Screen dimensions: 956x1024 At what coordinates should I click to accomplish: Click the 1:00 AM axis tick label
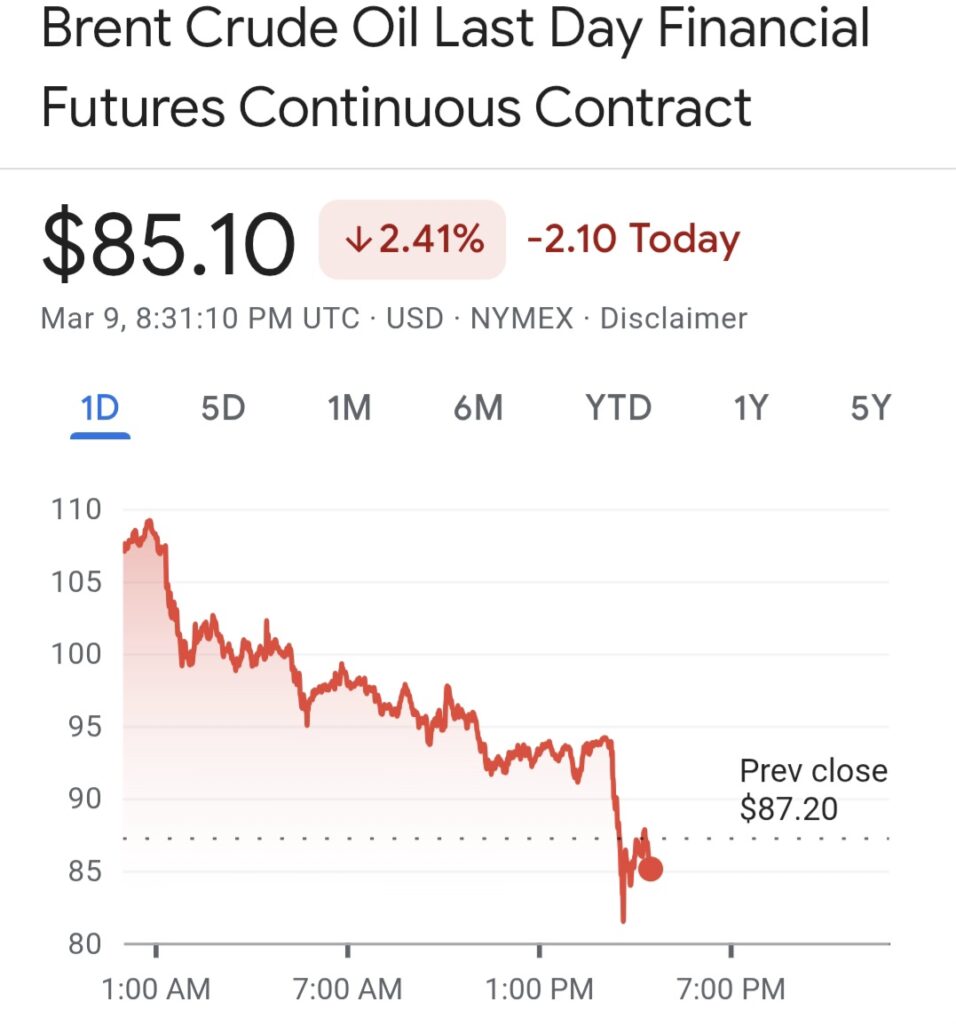pyautogui.click(x=157, y=990)
